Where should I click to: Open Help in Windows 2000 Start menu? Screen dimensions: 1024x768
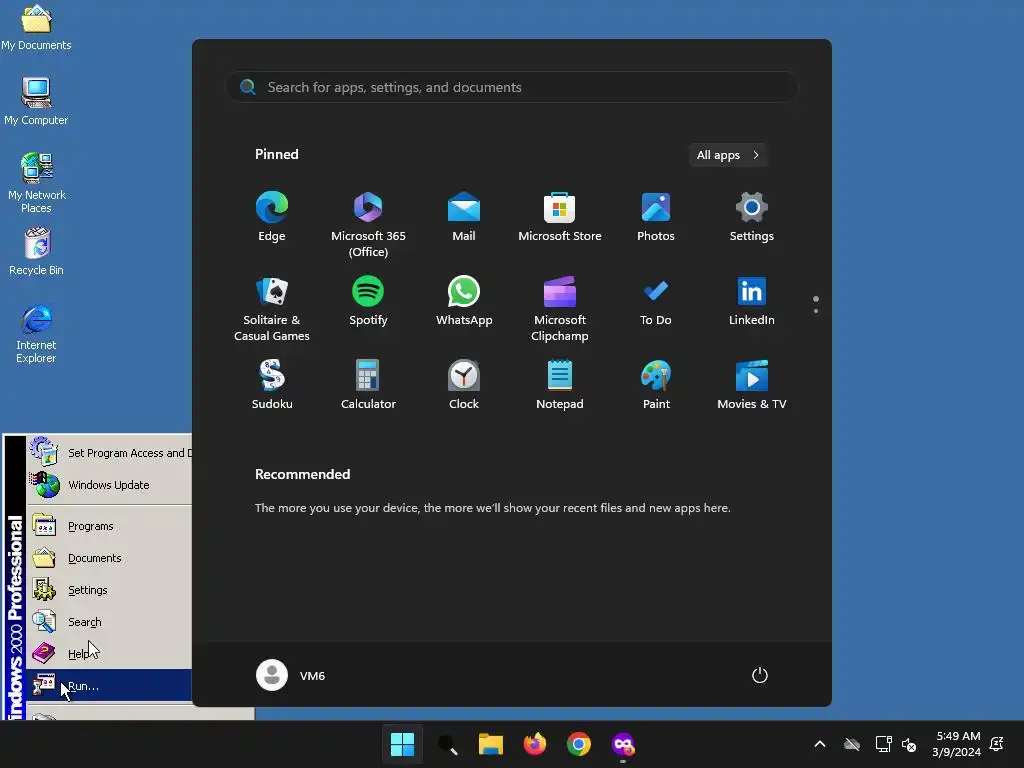109,654
